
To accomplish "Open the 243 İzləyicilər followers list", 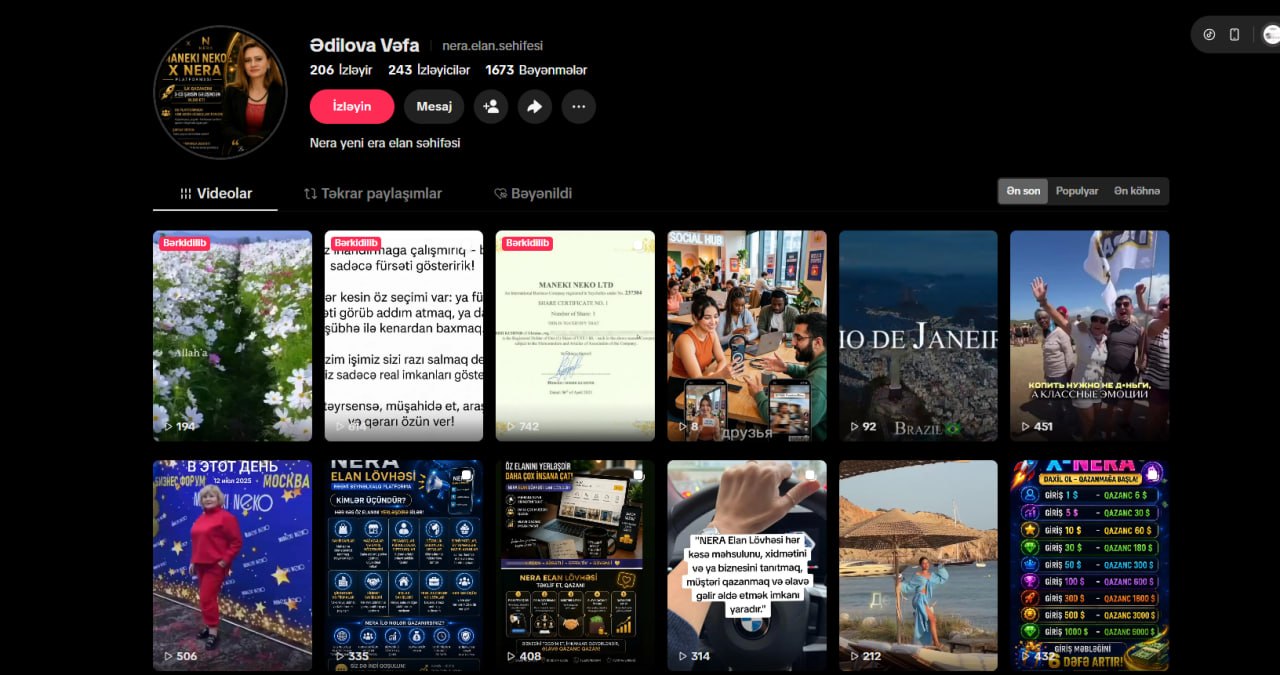I will click(x=429, y=70).
